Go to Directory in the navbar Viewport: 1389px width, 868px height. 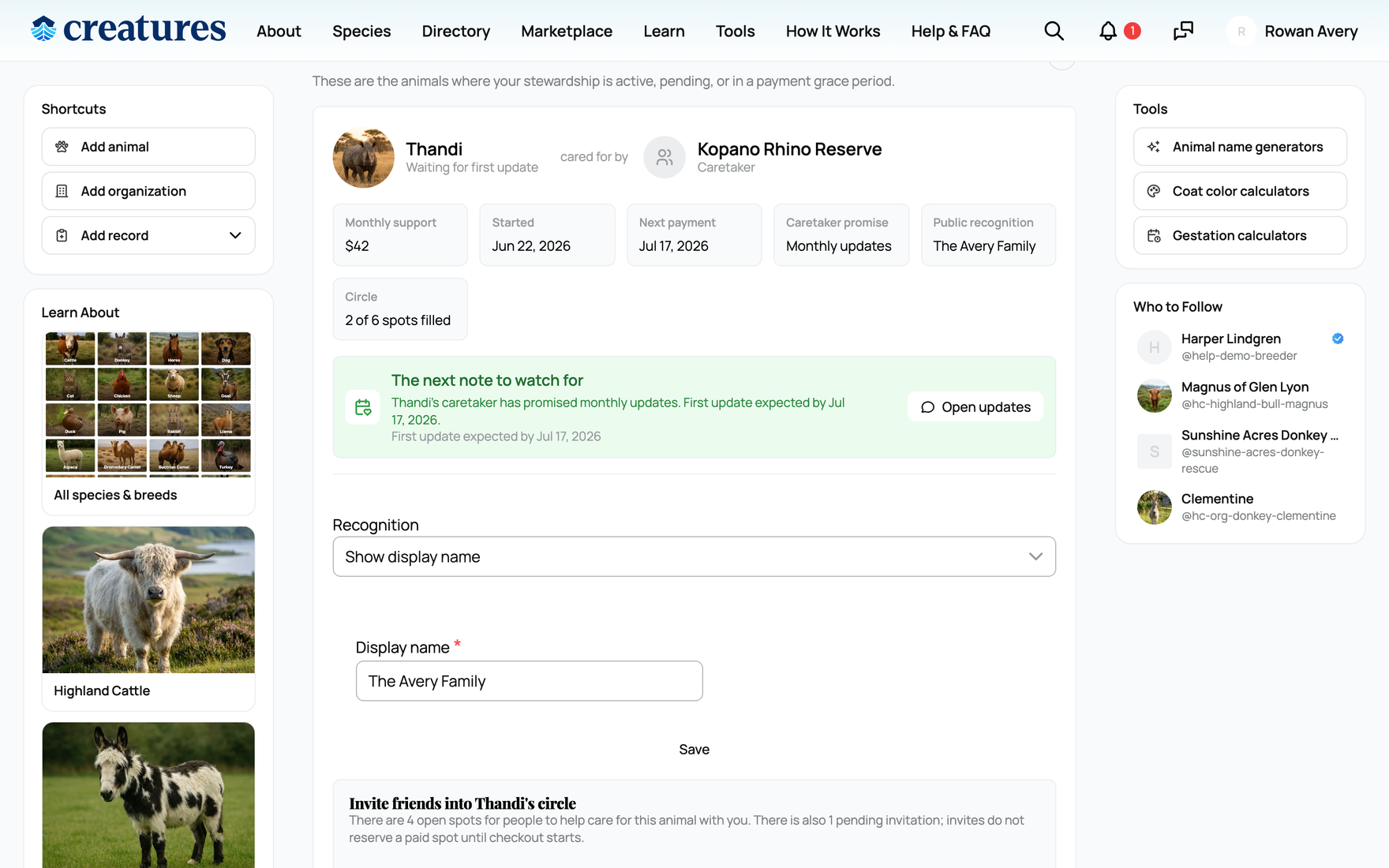click(x=456, y=31)
